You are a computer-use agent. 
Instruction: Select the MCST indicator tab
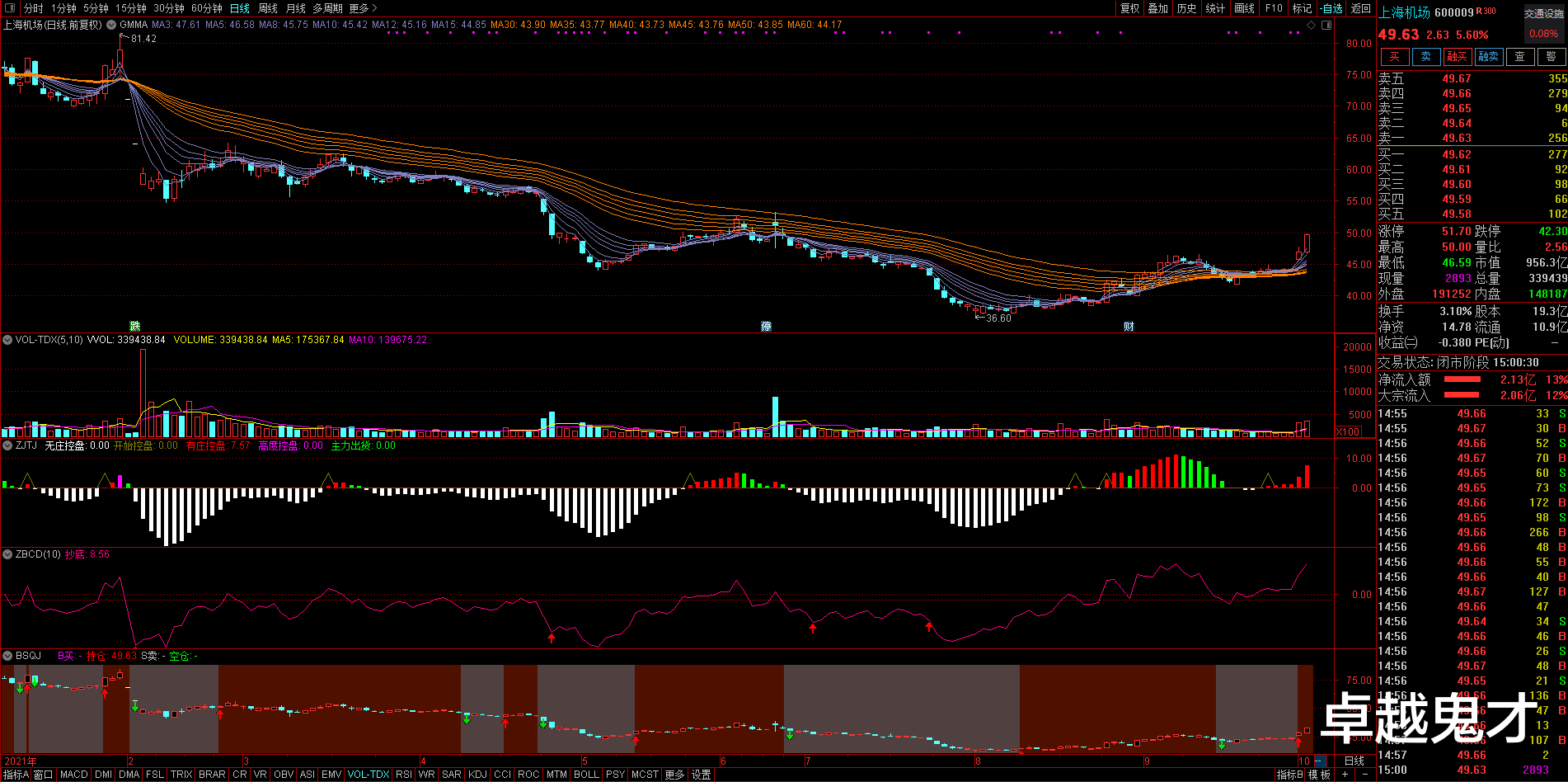645,775
